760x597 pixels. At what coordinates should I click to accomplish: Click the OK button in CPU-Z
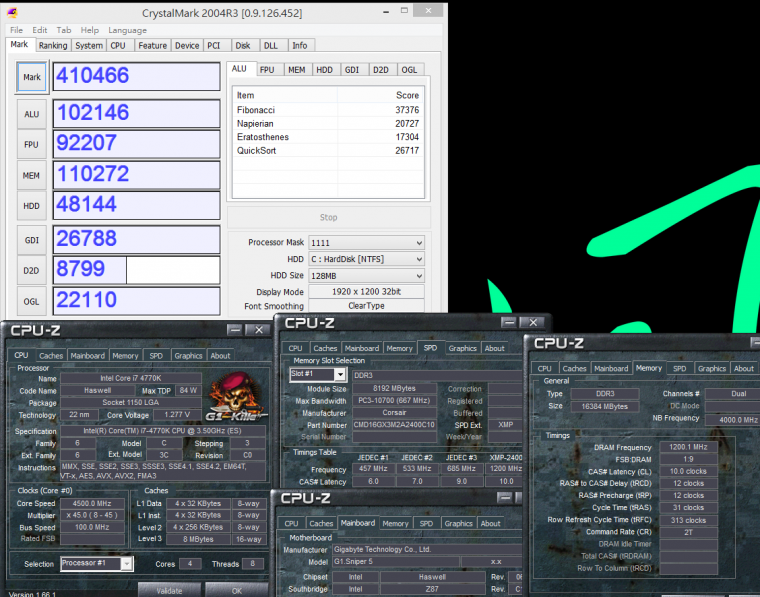coord(237,590)
